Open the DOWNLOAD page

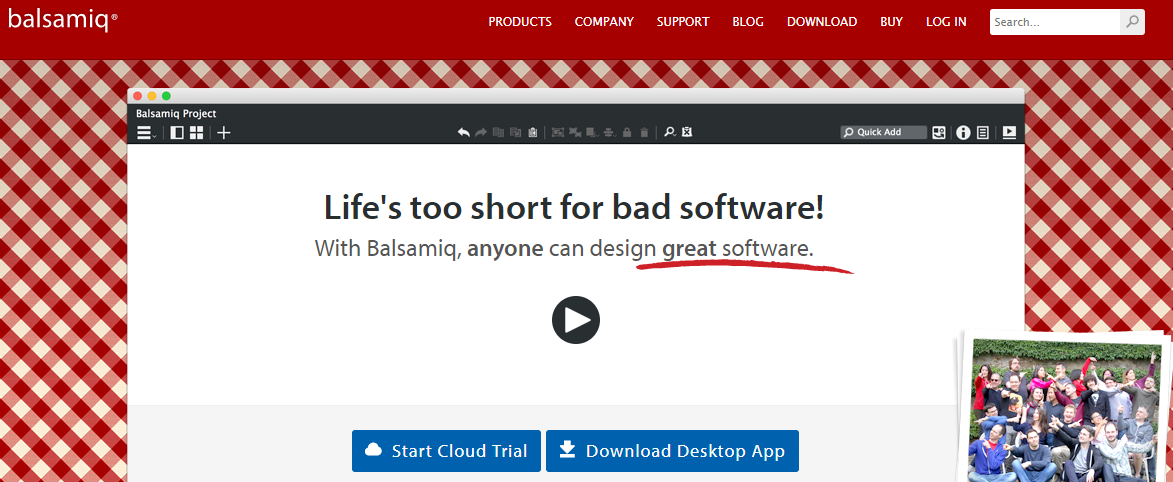[x=821, y=22]
